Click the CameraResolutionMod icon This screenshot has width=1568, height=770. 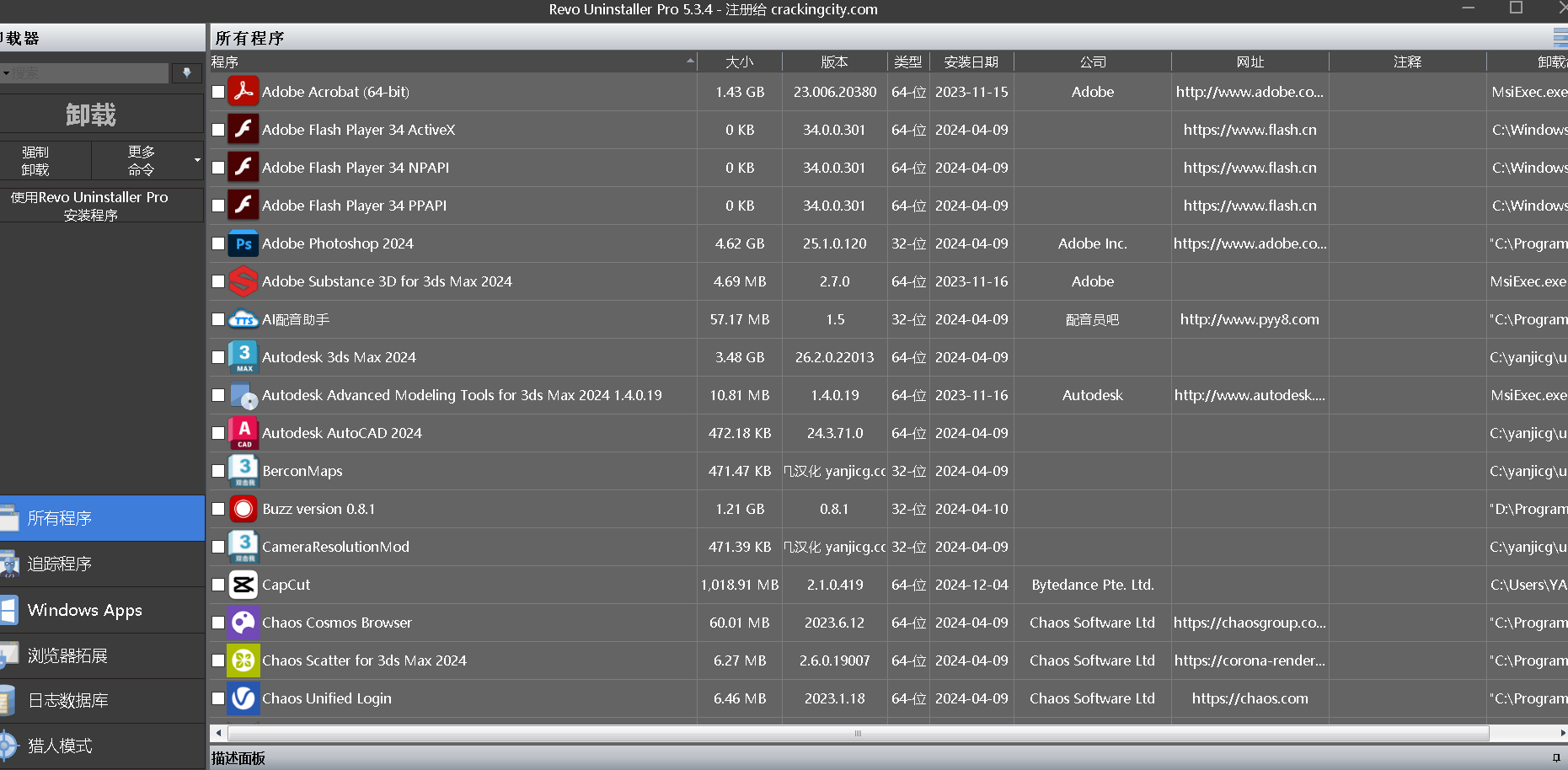coord(243,546)
